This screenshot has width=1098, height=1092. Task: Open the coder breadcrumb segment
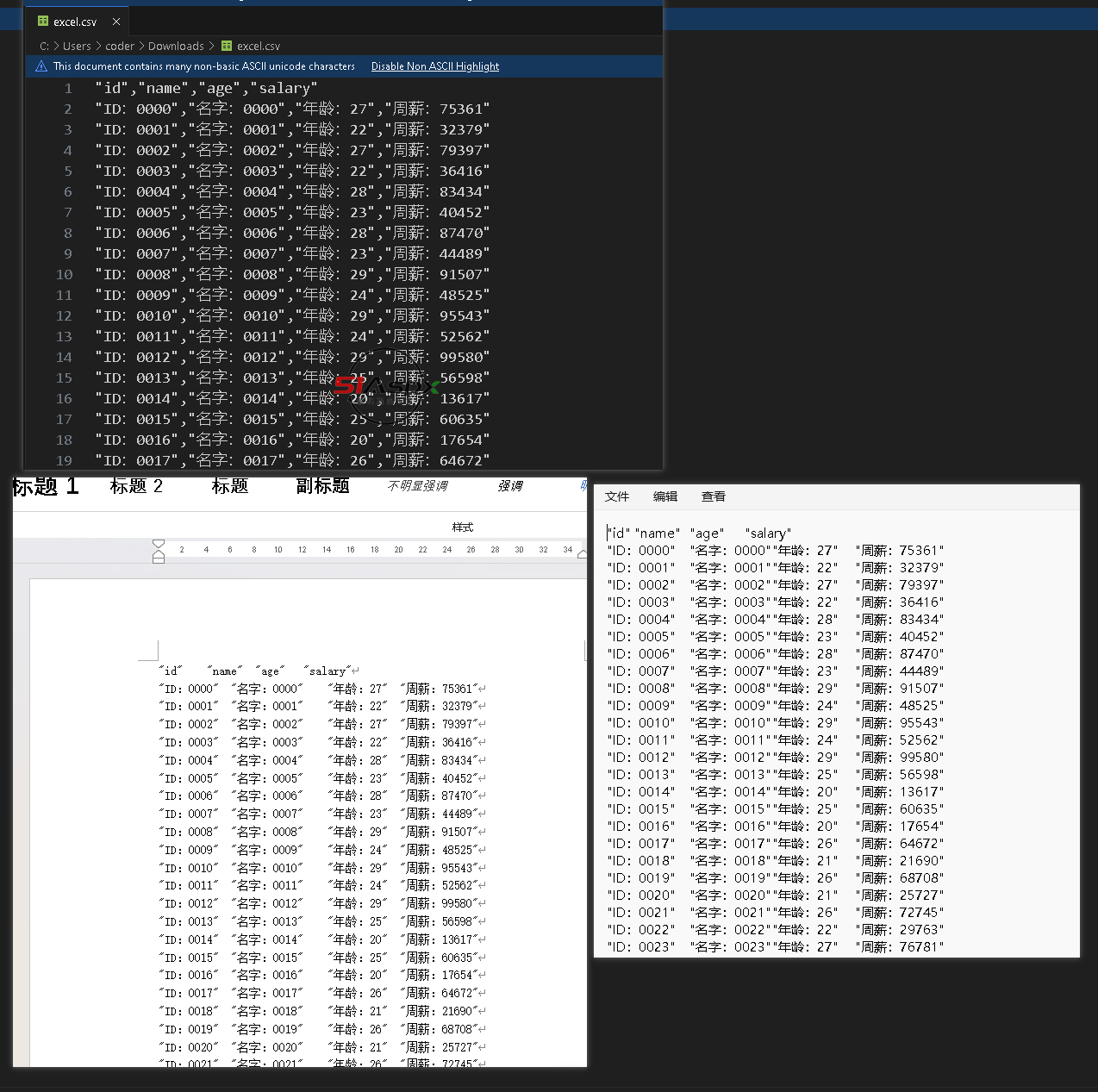click(120, 46)
